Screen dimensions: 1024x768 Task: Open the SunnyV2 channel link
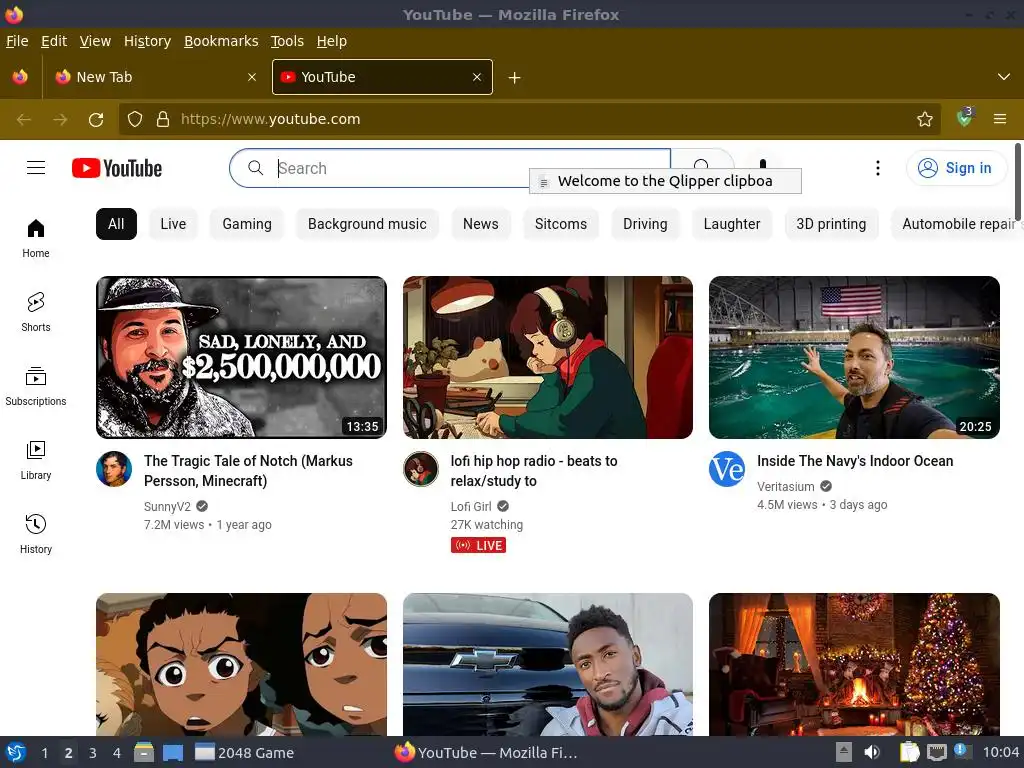pyautogui.click(x=167, y=507)
